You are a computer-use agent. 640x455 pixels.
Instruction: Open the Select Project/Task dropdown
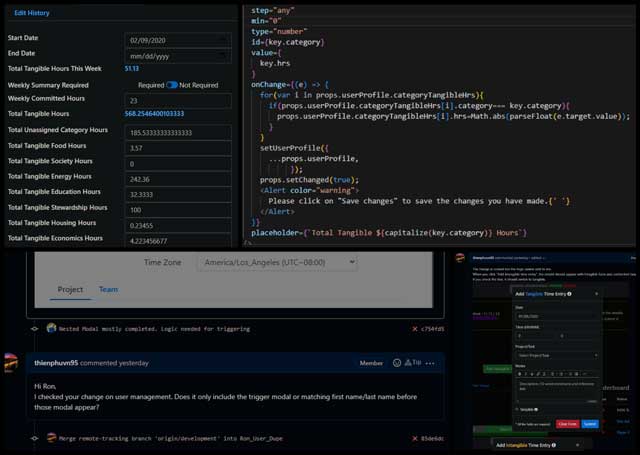pos(557,355)
